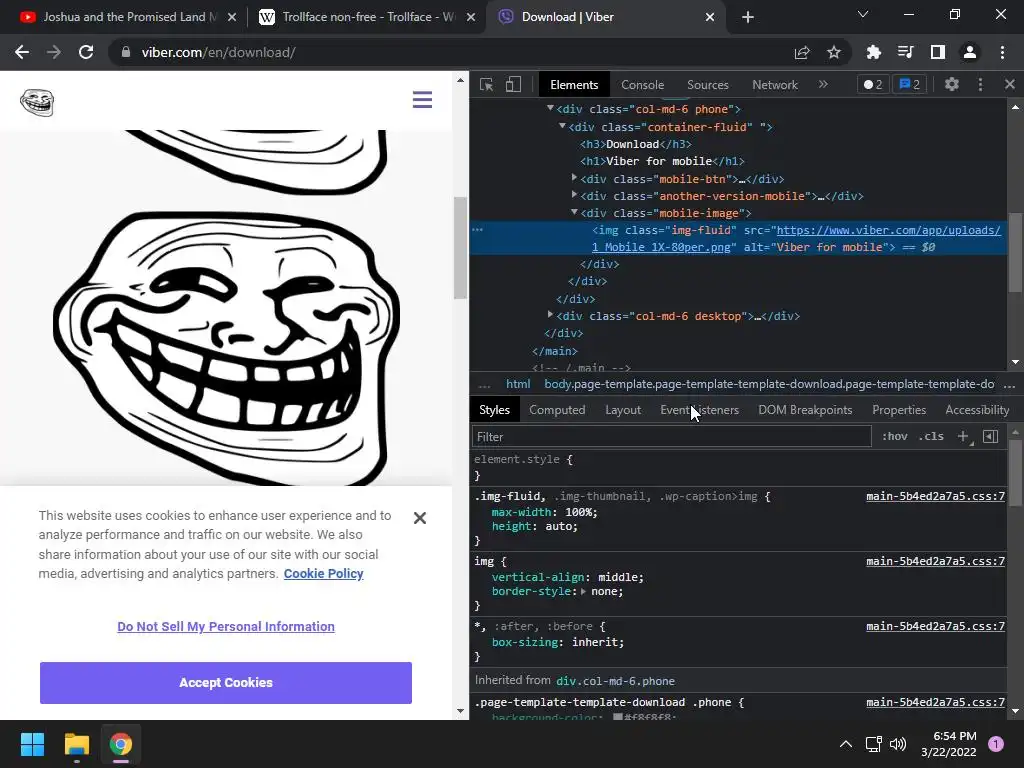This screenshot has width=1024, height=768.
Task: Click the address bar URL
Action: [x=218, y=52]
